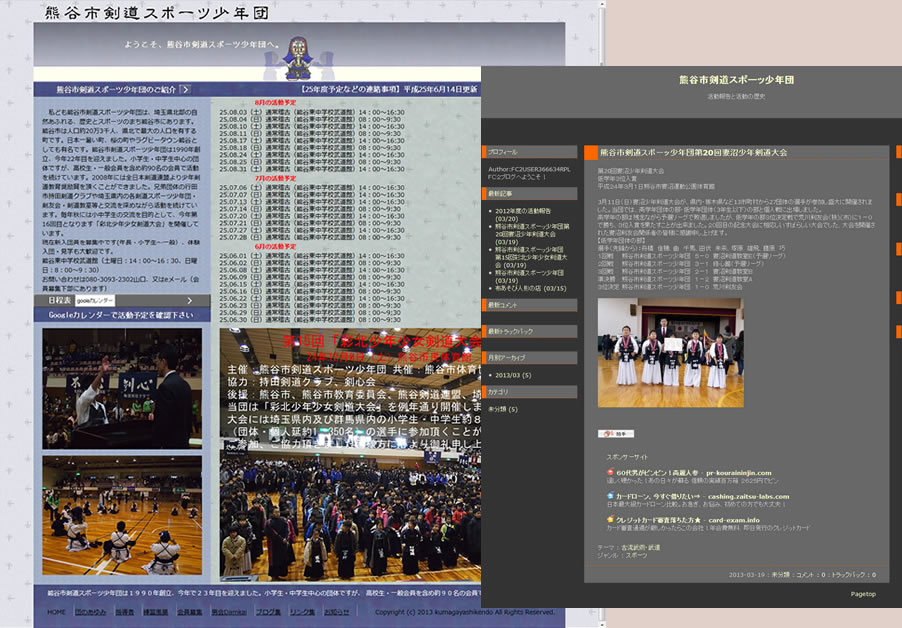Click the Pagetop link
902x628 pixels.
(863, 594)
